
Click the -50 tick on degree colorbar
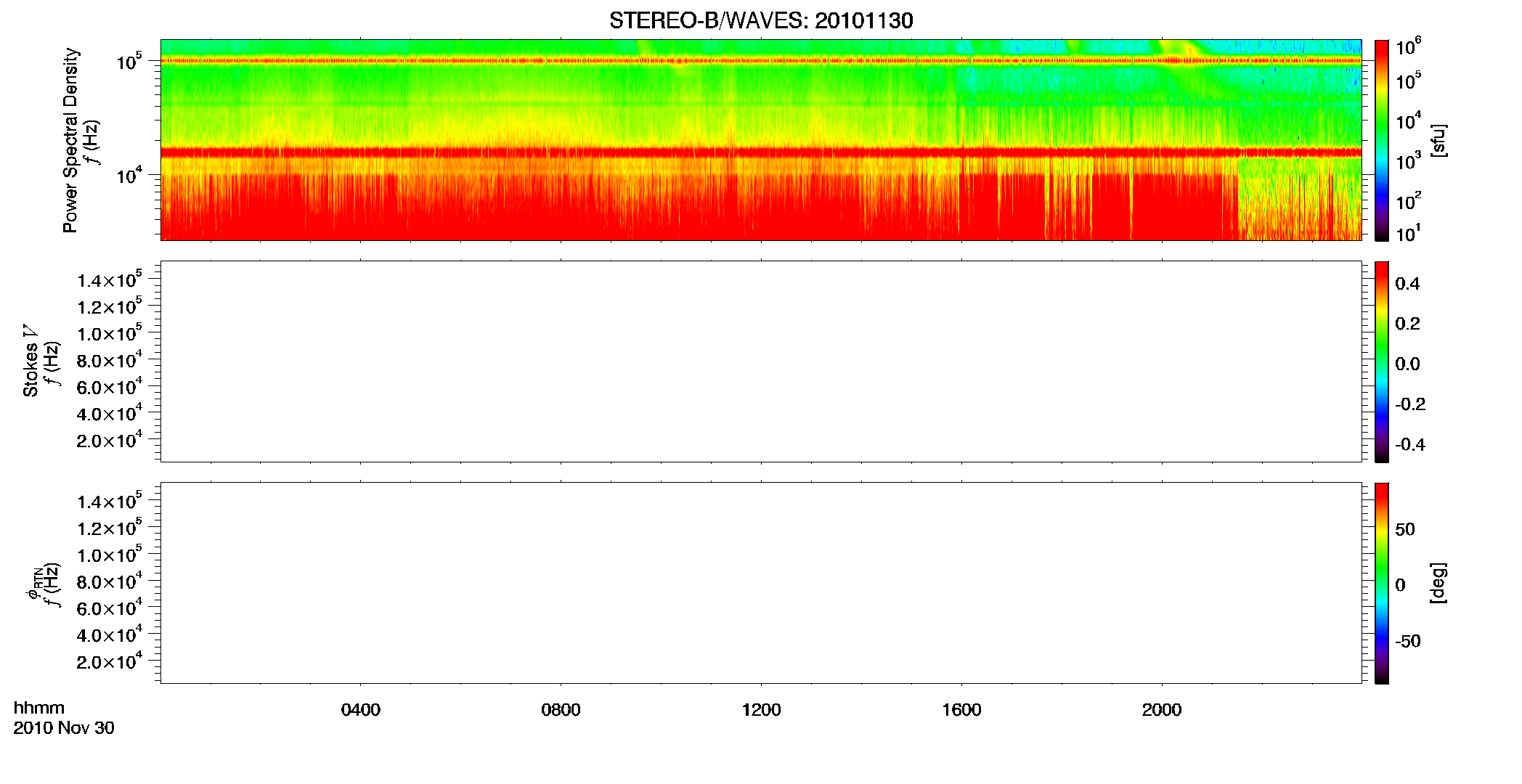(x=1407, y=641)
